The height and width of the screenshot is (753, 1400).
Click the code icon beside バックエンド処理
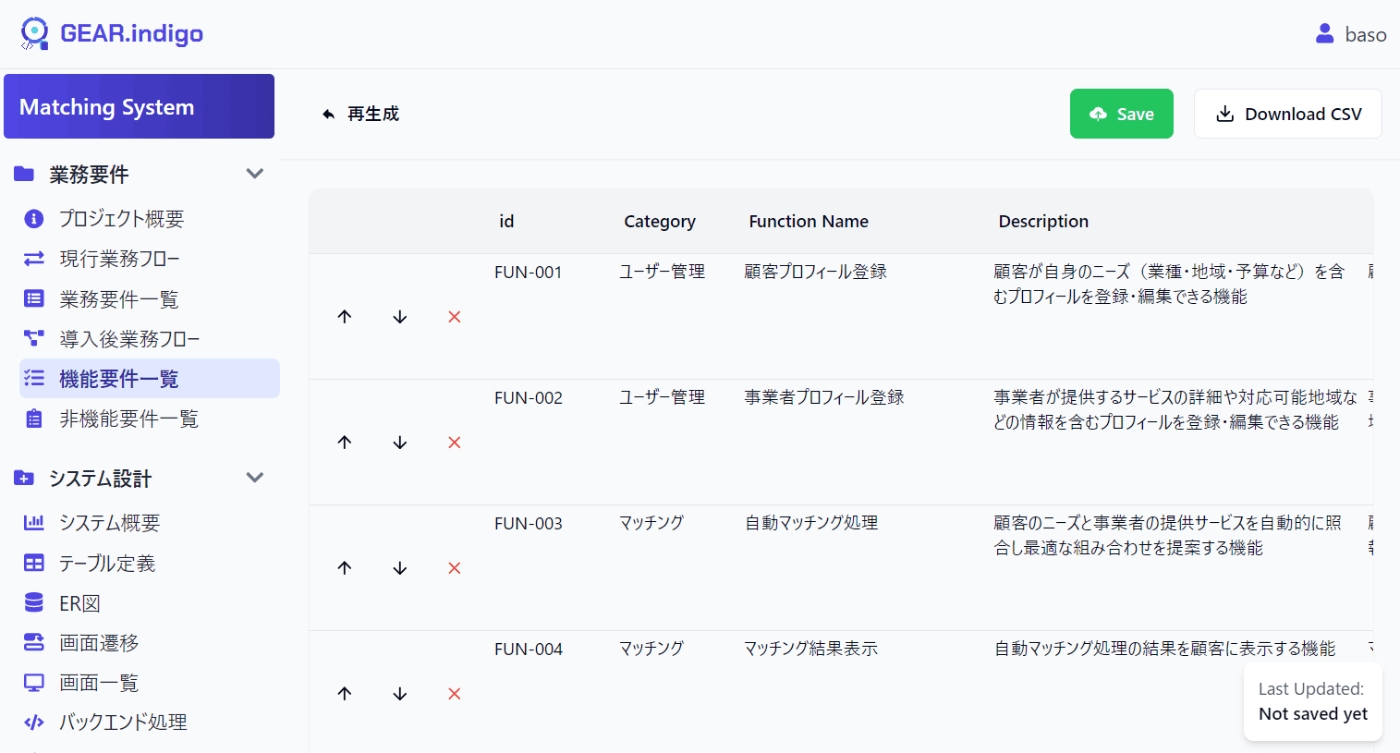pos(34,722)
